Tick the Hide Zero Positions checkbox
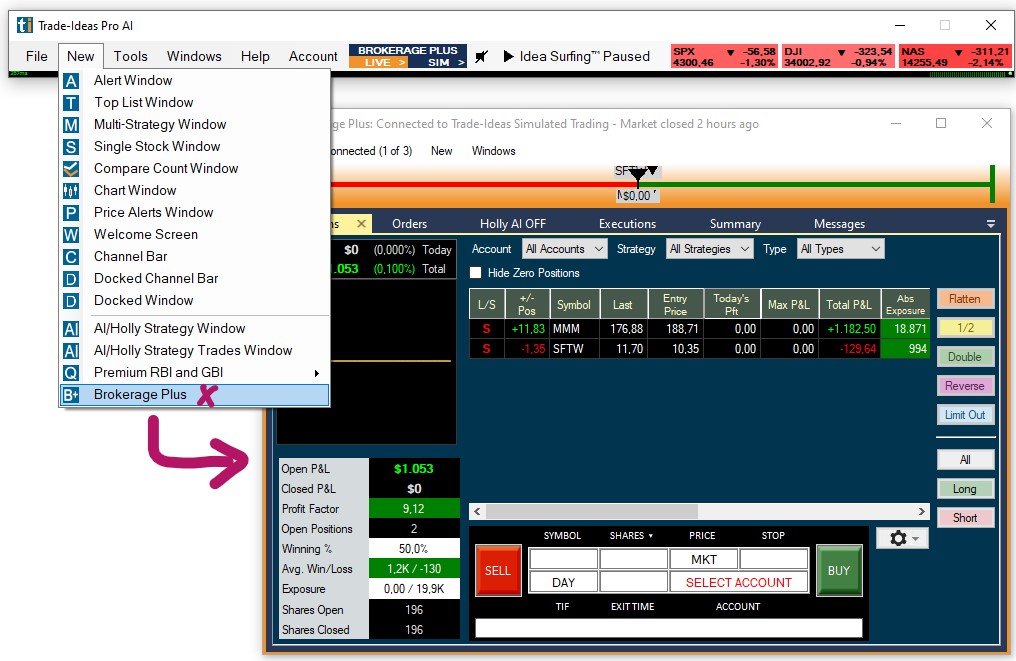 [476, 273]
